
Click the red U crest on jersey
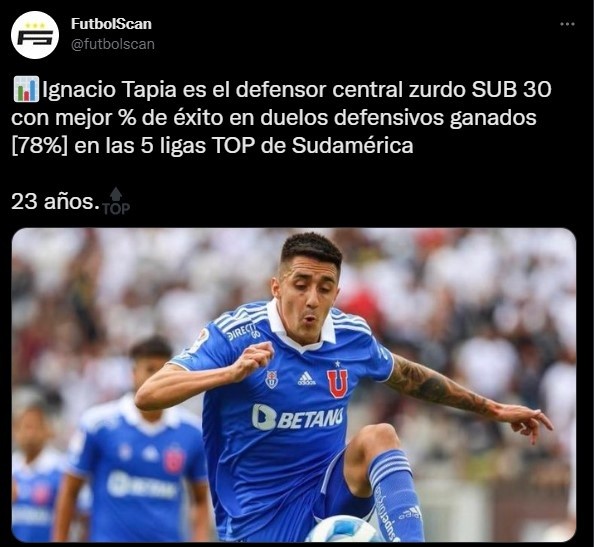(x=337, y=382)
